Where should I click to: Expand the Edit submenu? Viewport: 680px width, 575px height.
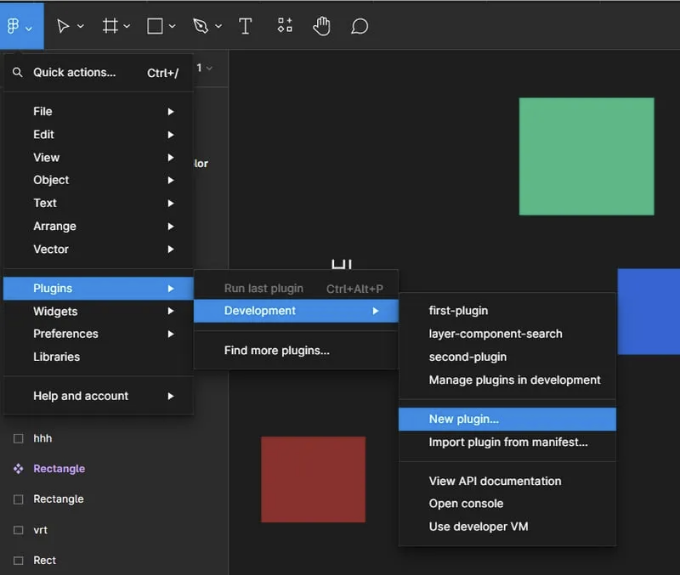coord(98,134)
